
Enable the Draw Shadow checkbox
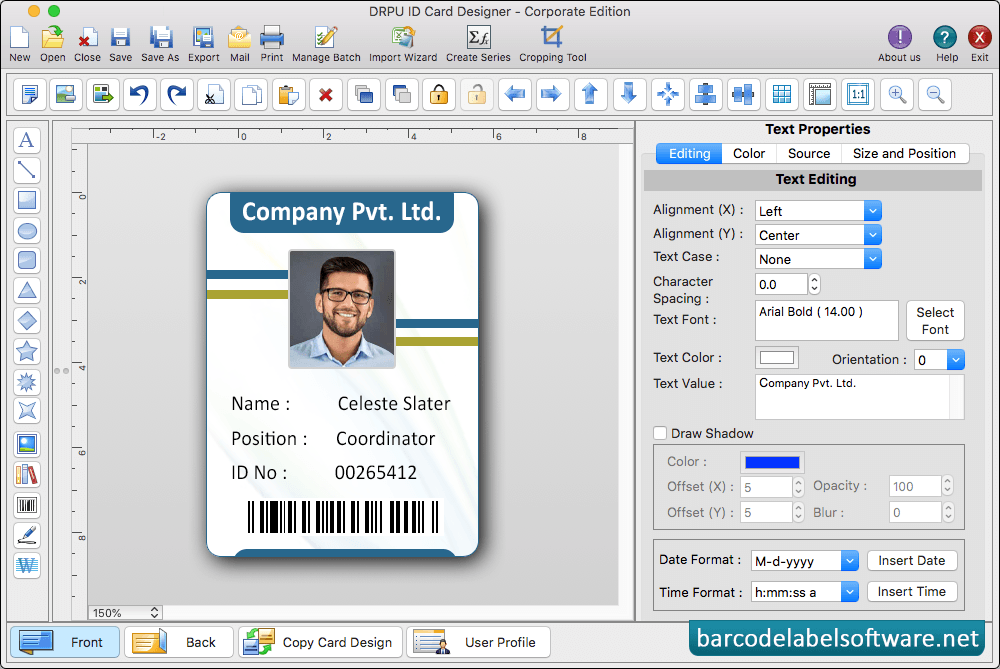[x=660, y=433]
